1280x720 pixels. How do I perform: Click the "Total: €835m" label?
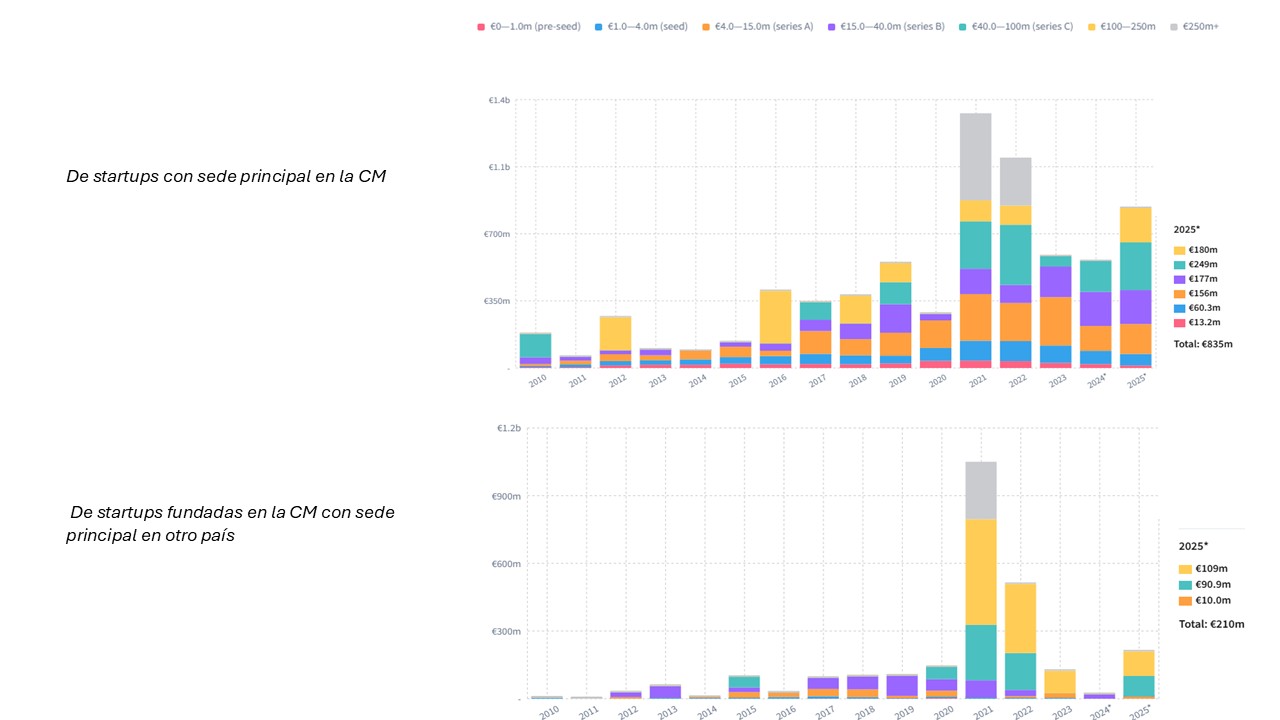click(x=1203, y=344)
